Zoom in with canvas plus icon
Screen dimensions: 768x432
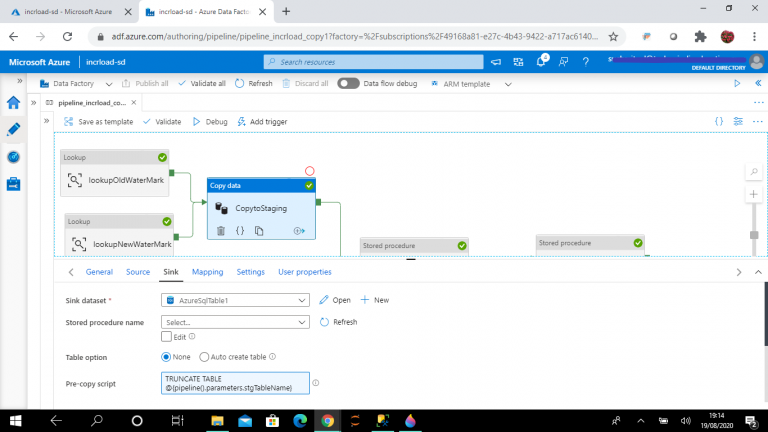coord(754,194)
